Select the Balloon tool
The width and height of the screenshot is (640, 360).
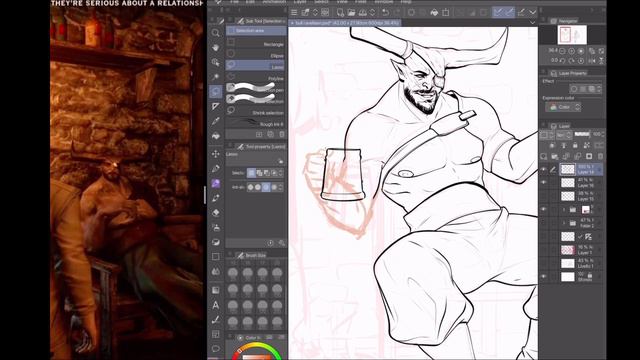point(216,349)
